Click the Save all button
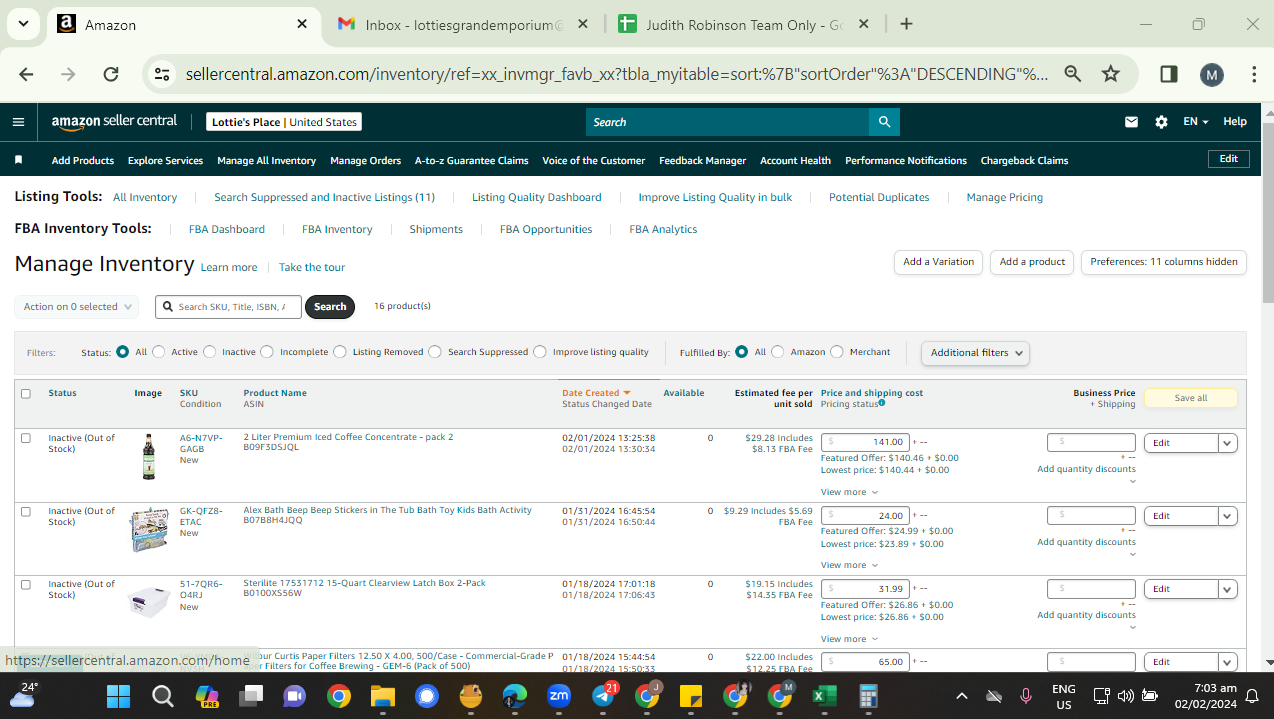Image resolution: width=1274 pixels, height=719 pixels. (x=1190, y=398)
